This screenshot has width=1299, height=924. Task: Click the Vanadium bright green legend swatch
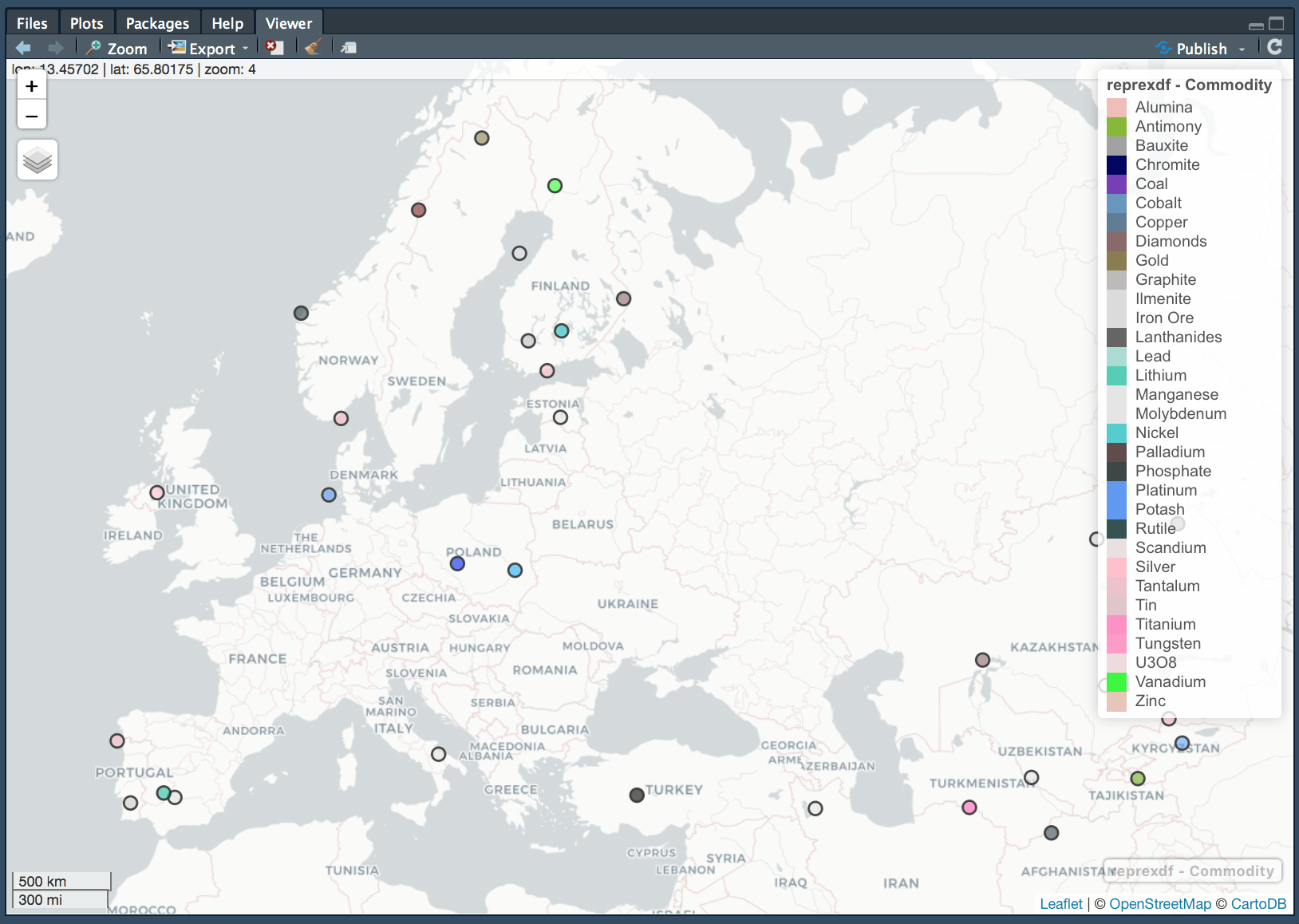[x=1116, y=681]
